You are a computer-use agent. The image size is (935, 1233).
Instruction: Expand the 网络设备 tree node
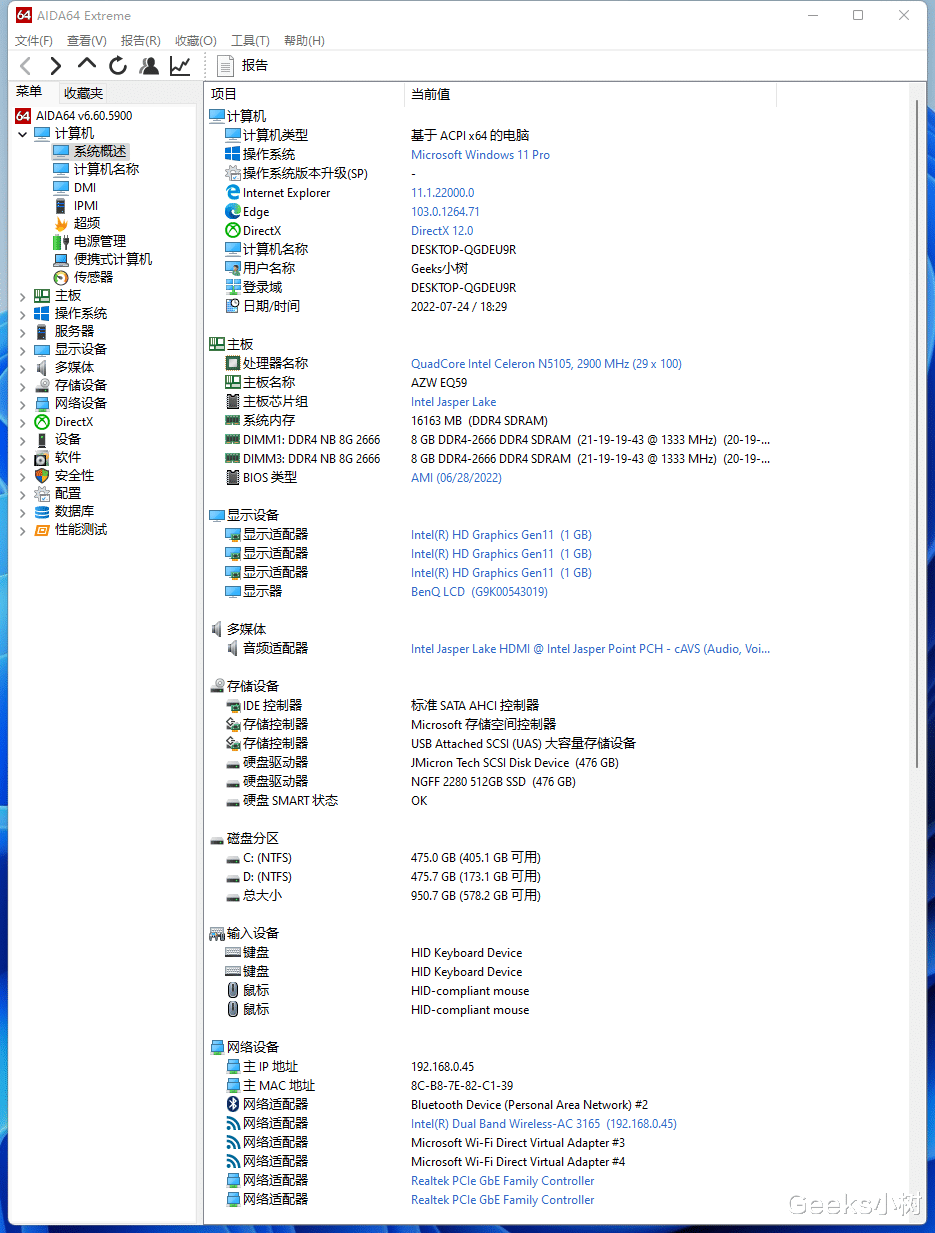pyautogui.click(x=23, y=404)
